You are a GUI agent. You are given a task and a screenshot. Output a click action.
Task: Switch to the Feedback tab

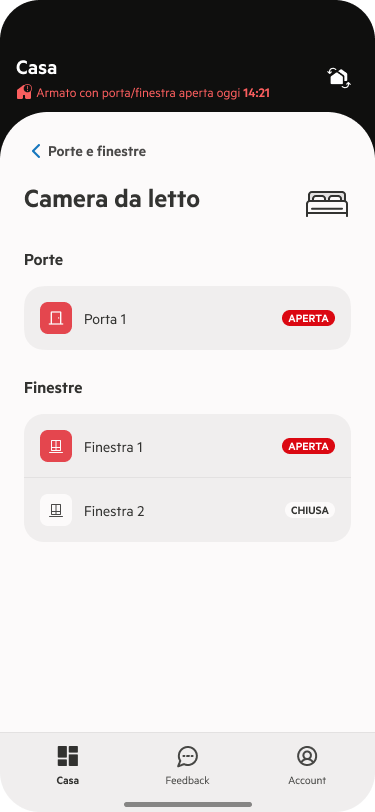tap(188, 765)
